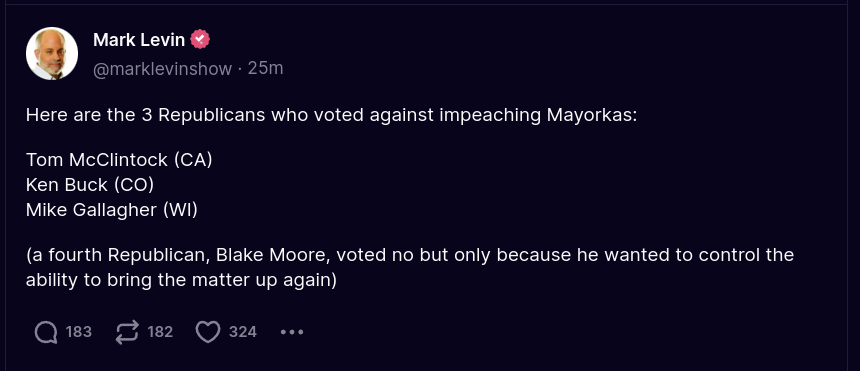Click the last line ending 'matter up again)'
Viewport: 860px width, 371px height.
[x=181, y=280]
